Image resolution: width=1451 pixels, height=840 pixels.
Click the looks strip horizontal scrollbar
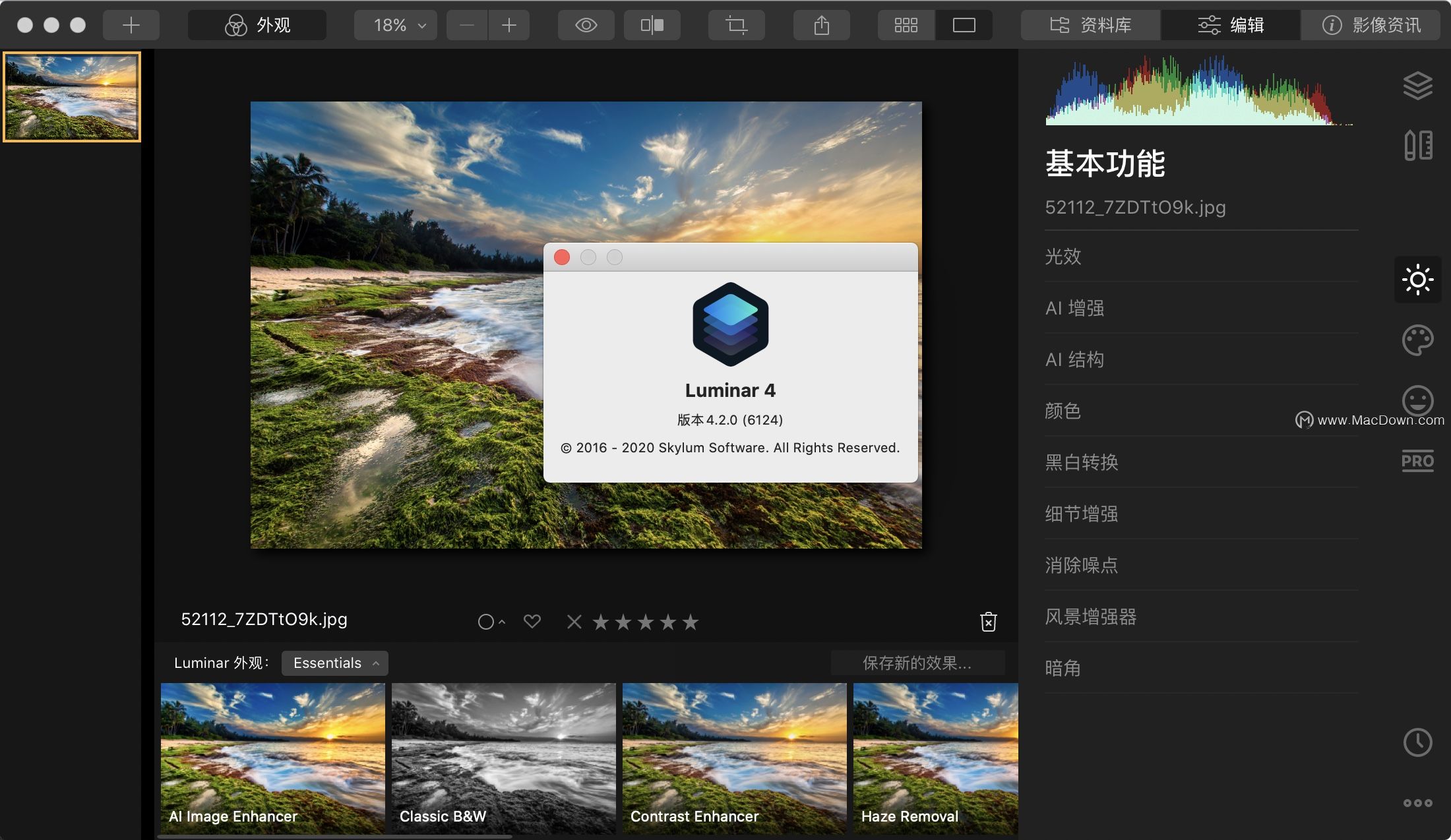(335, 837)
